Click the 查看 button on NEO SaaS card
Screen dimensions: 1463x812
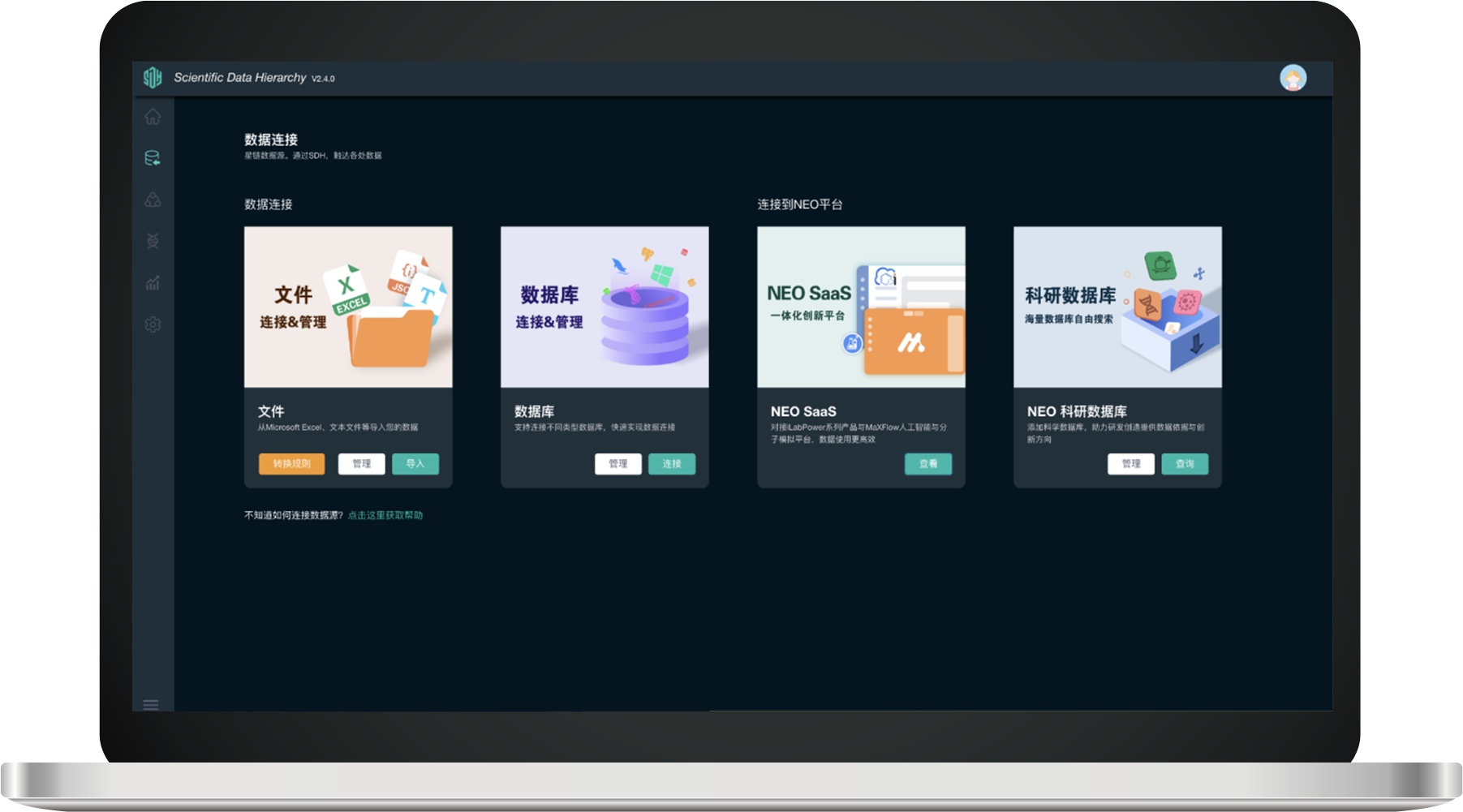[x=928, y=464]
